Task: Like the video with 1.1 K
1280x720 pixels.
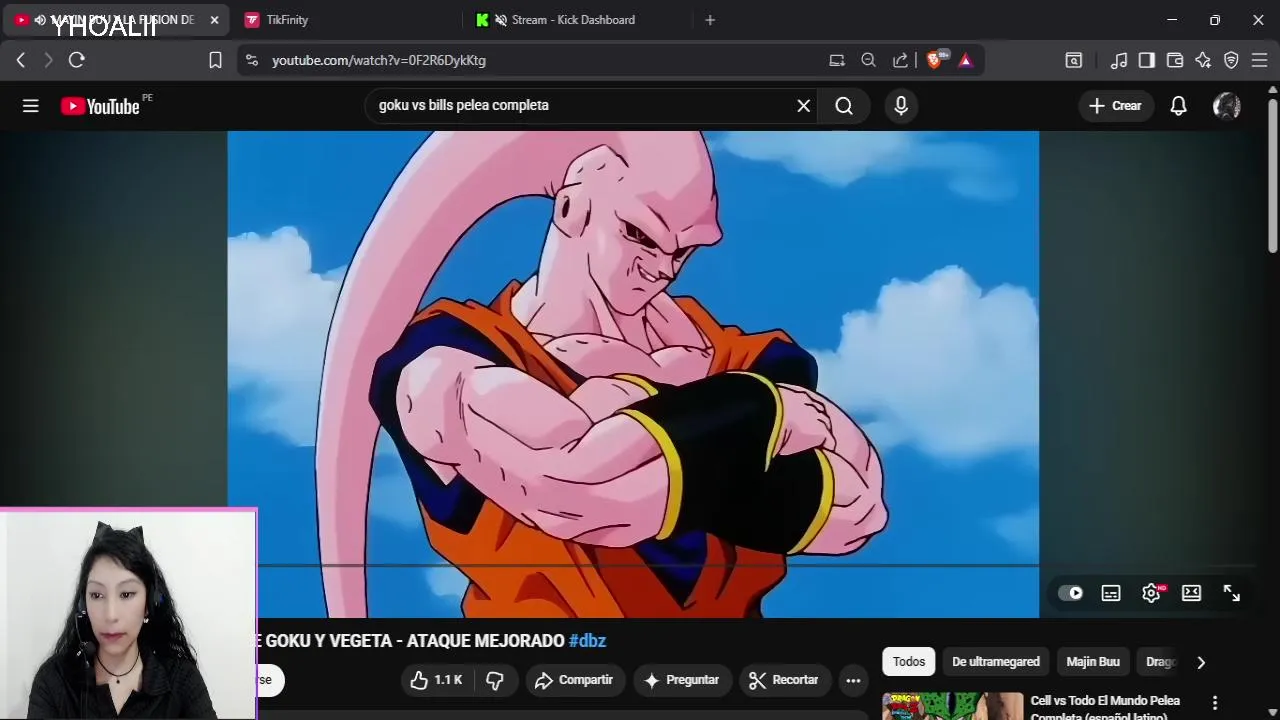Action: pyautogui.click(x=436, y=680)
